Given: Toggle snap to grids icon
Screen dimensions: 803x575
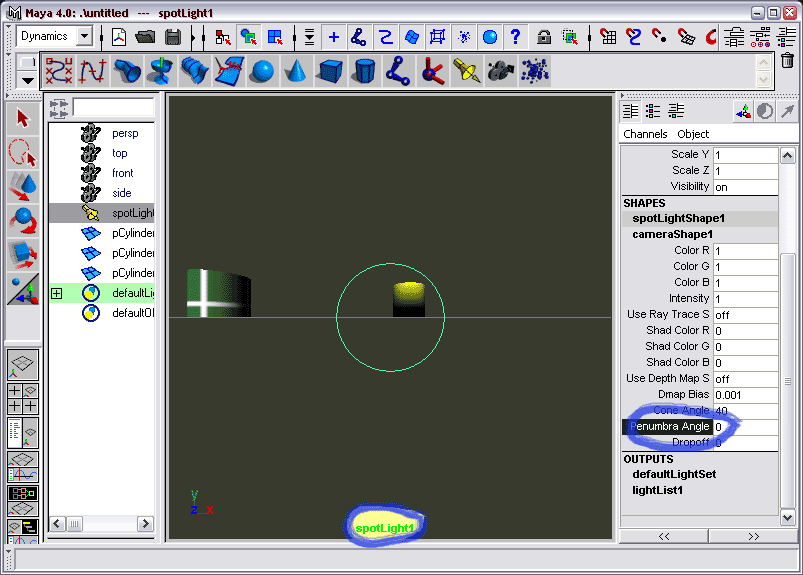Looking at the screenshot, I should pyautogui.click(x=608, y=37).
